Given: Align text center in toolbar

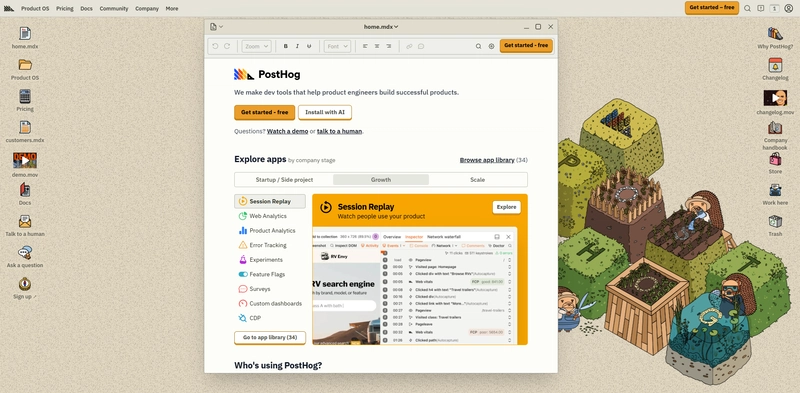Looking at the screenshot, I should 377,46.
